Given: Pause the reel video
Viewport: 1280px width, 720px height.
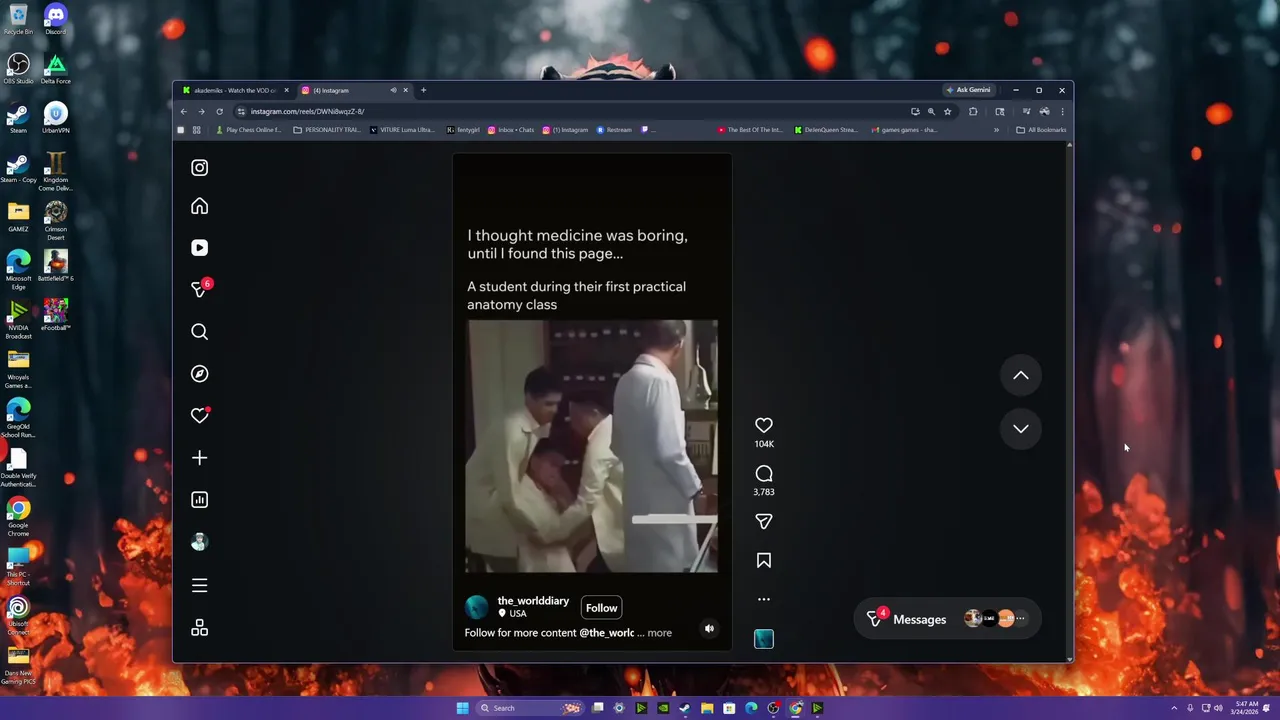Looking at the screenshot, I should click(591, 446).
